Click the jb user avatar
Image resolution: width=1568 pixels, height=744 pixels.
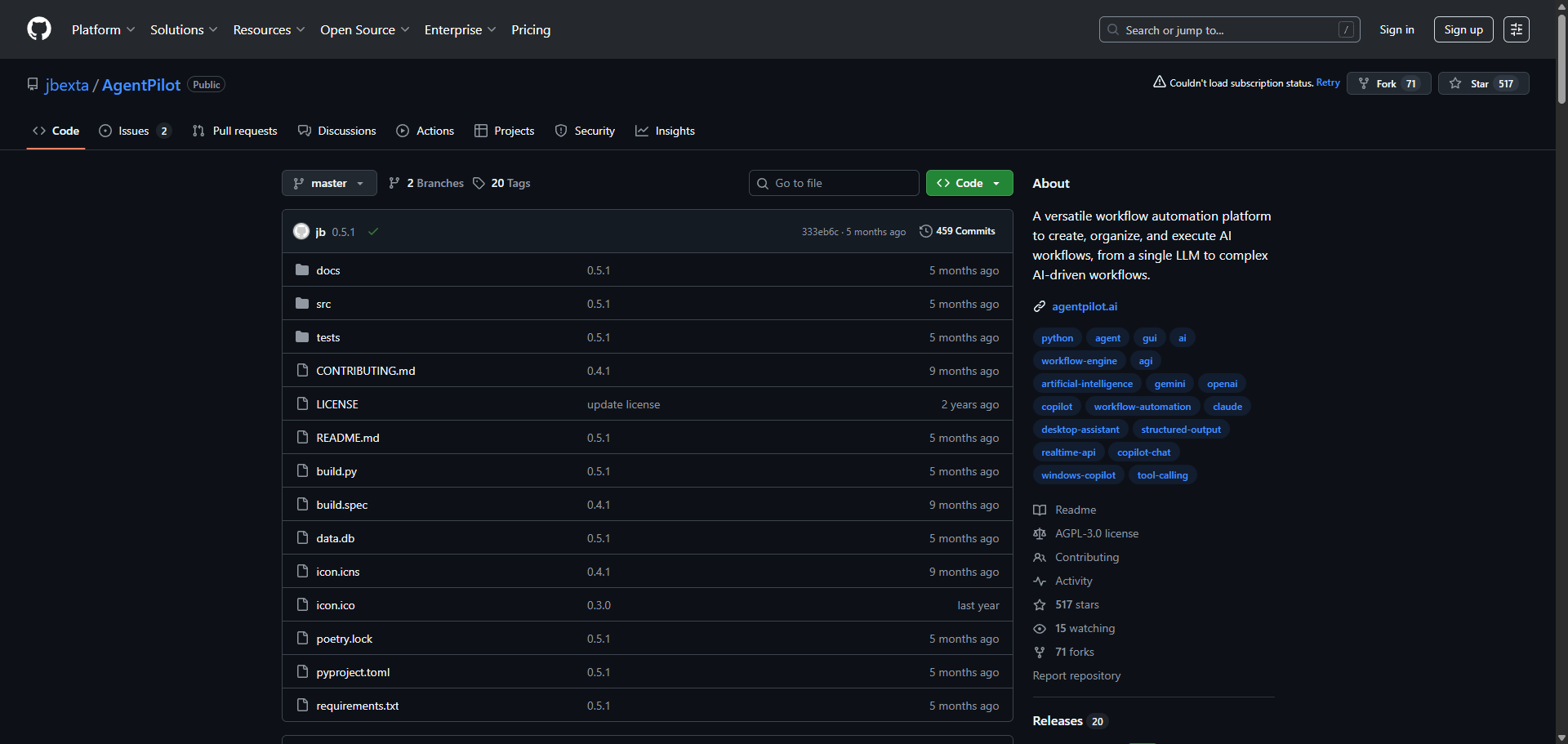pos(301,232)
